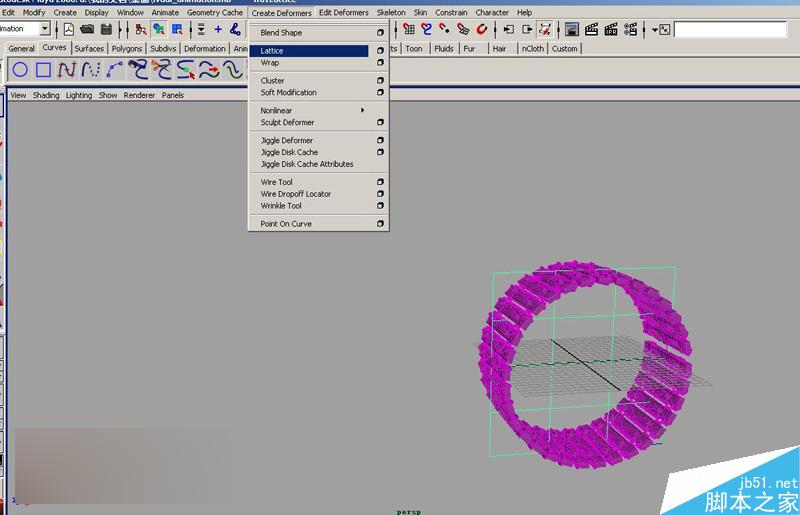Open a scene using the folder icon
This screenshot has width=800, height=515.
click(87, 30)
